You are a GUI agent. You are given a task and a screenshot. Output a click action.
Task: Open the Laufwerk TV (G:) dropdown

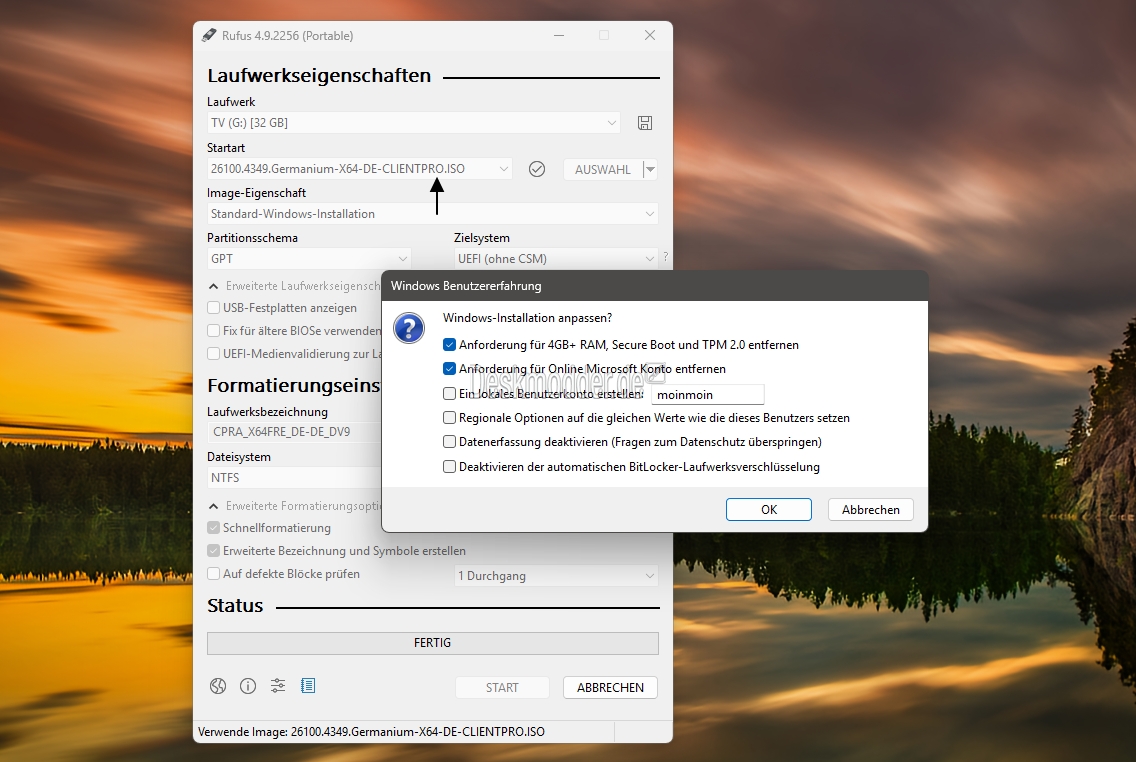[414, 123]
